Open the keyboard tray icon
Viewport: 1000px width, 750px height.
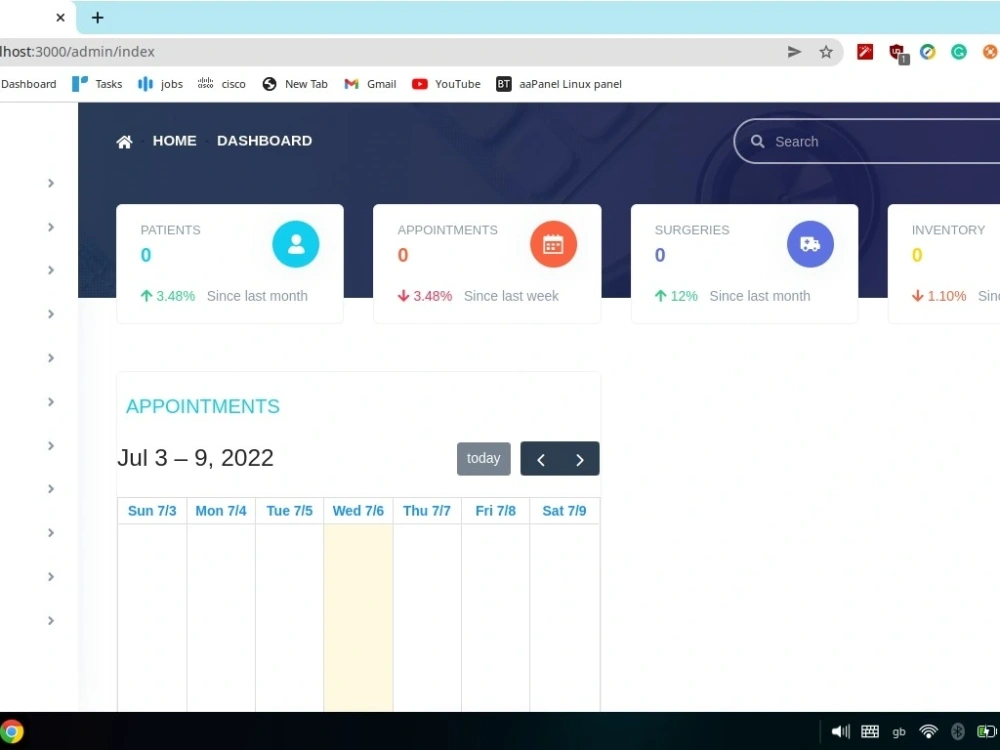(x=870, y=732)
